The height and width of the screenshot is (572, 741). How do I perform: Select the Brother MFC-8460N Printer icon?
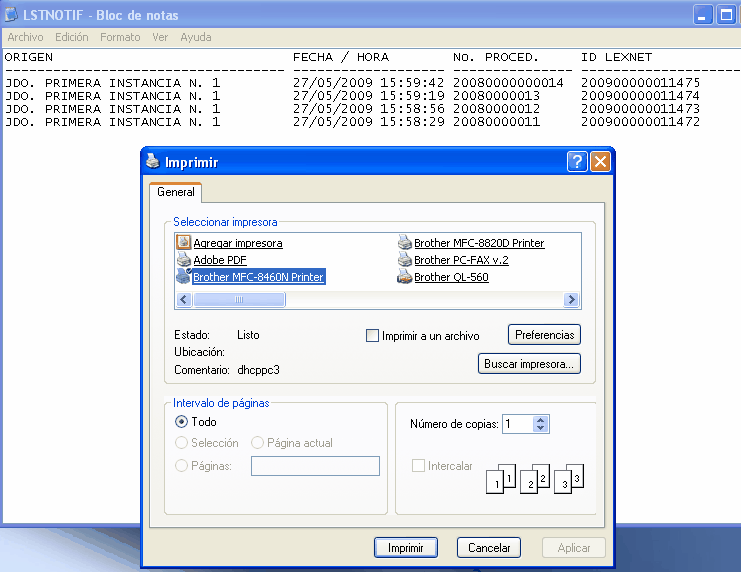pyautogui.click(x=183, y=276)
